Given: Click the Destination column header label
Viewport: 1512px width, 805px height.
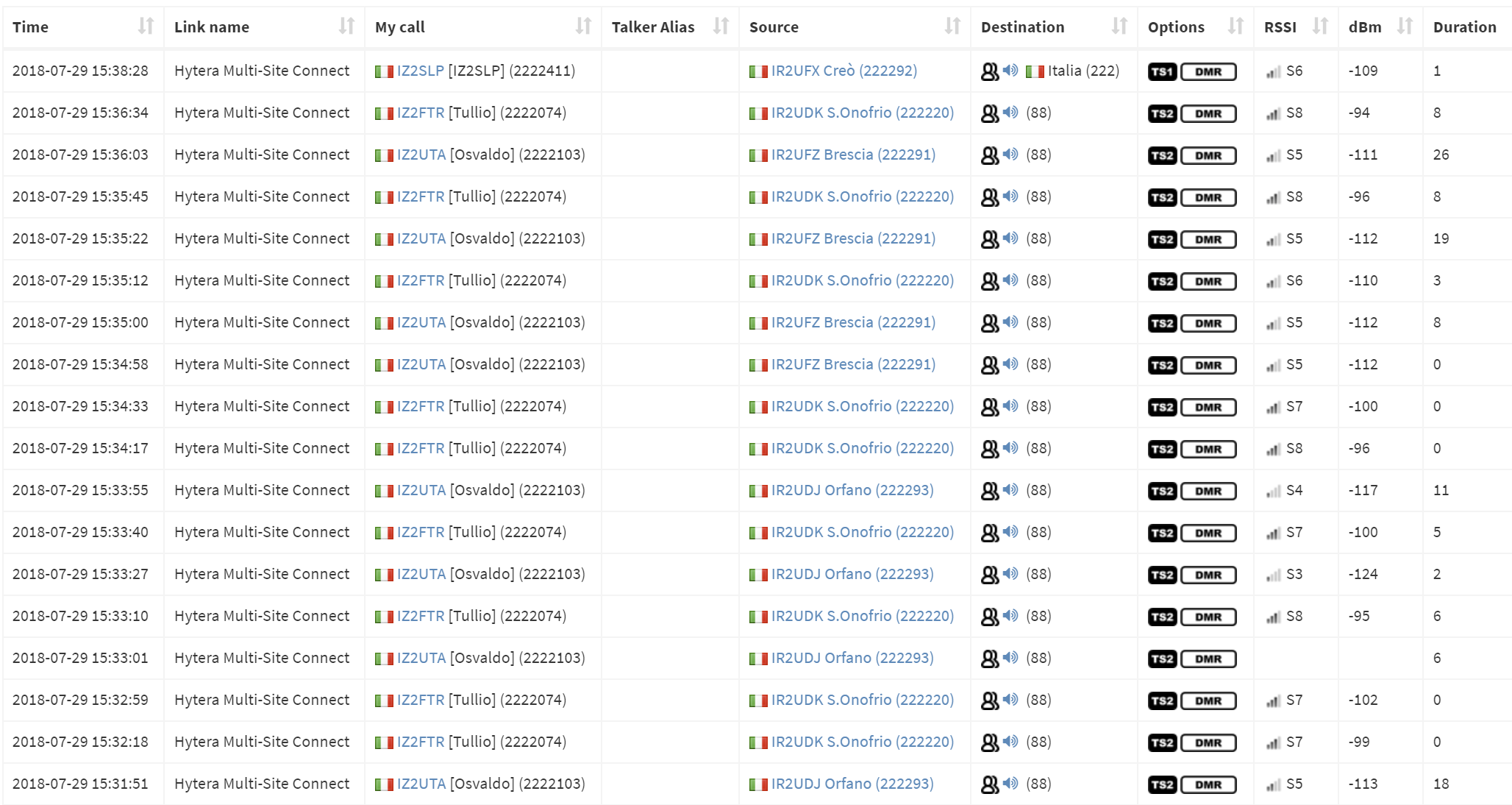Looking at the screenshot, I should 1022,27.
